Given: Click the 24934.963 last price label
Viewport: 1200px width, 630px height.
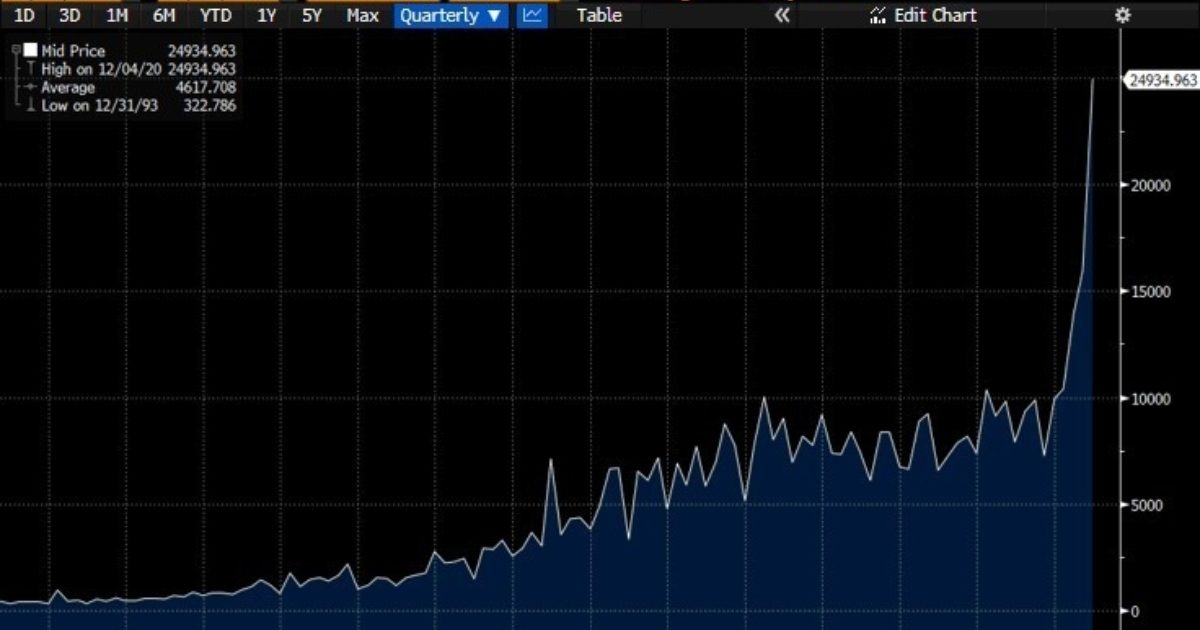Looking at the screenshot, I should click(x=1162, y=80).
